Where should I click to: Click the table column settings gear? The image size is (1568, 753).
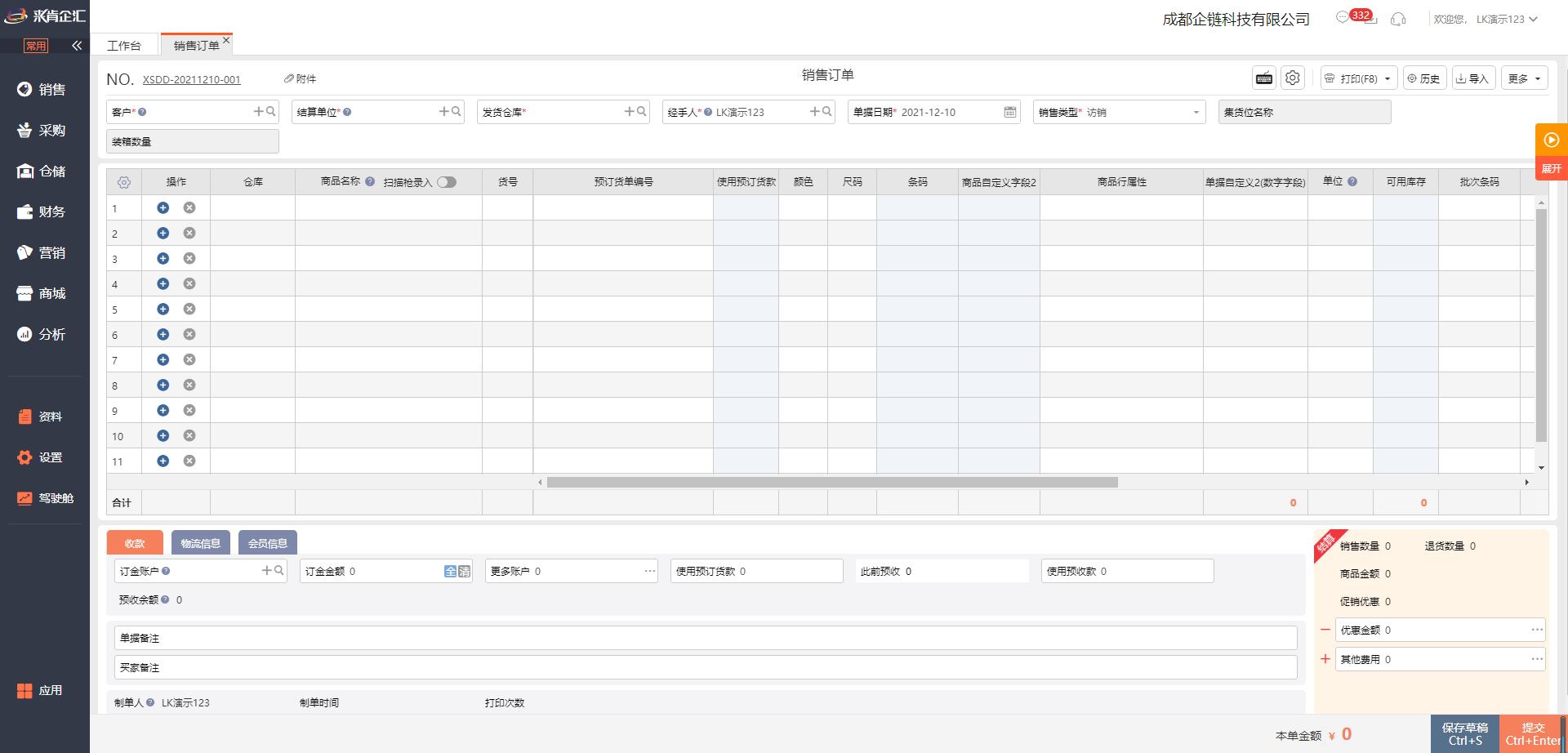[124, 182]
